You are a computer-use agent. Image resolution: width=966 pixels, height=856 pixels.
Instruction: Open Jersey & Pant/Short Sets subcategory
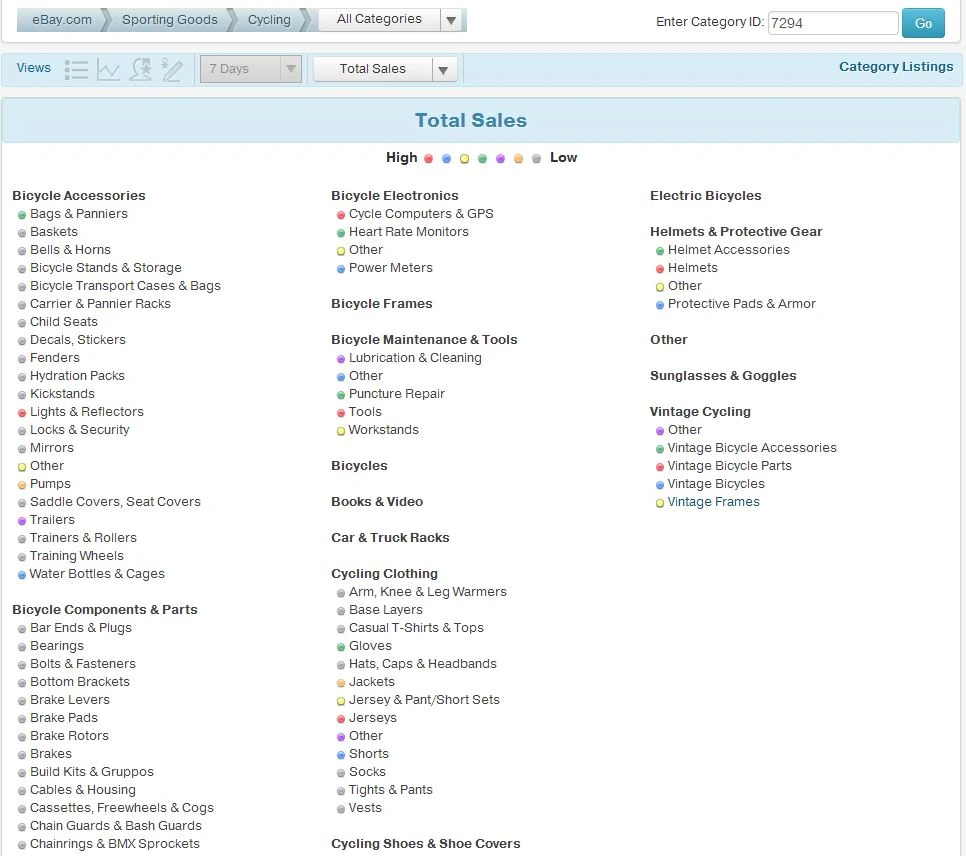(x=424, y=699)
